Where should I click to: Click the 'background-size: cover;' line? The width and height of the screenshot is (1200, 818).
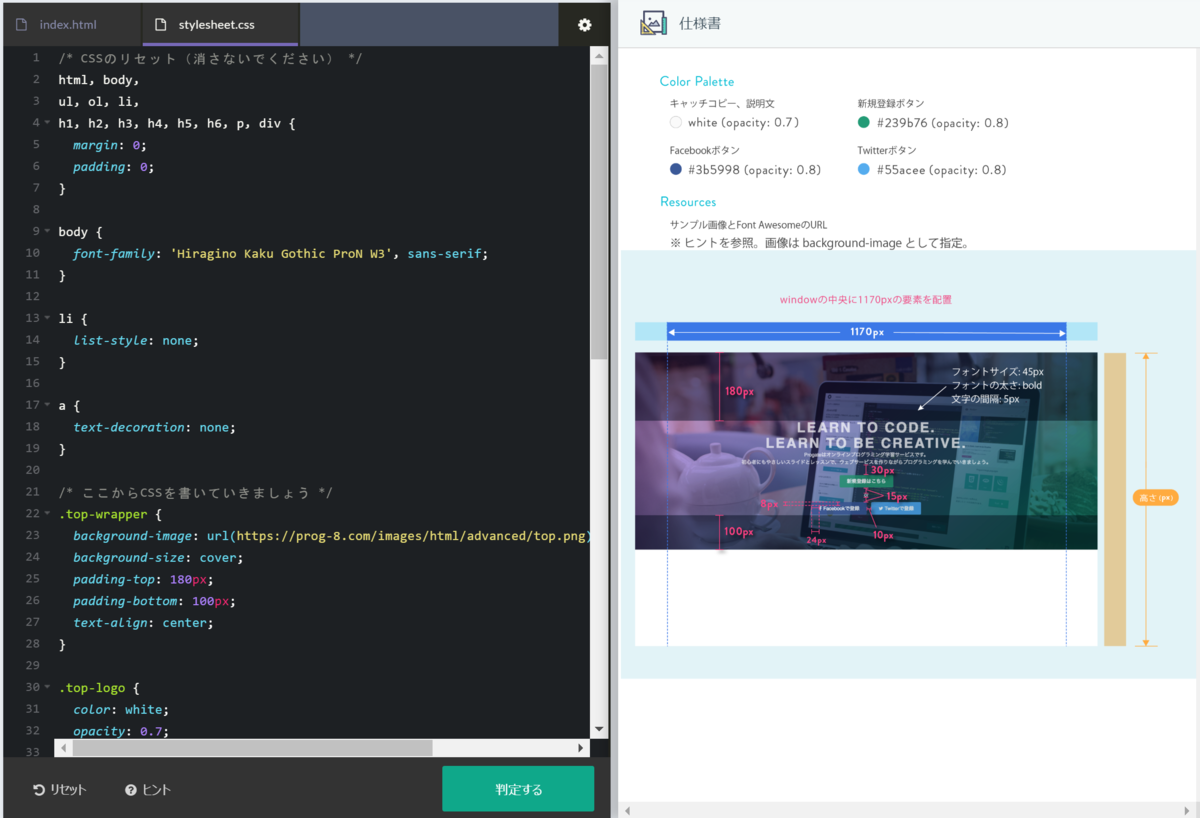[x=157, y=558]
